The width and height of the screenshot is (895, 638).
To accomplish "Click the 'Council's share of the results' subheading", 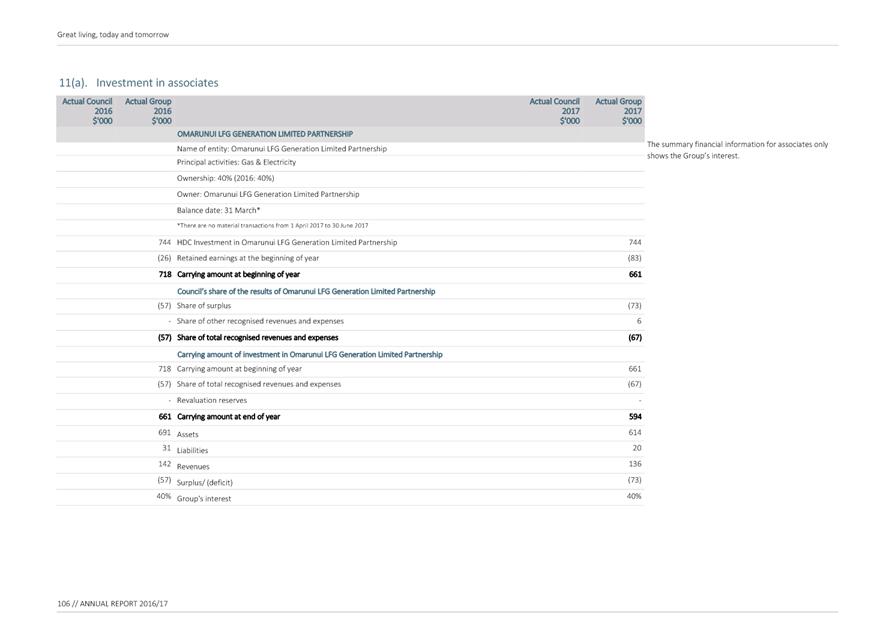I will pyautogui.click(x=306, y=291).
